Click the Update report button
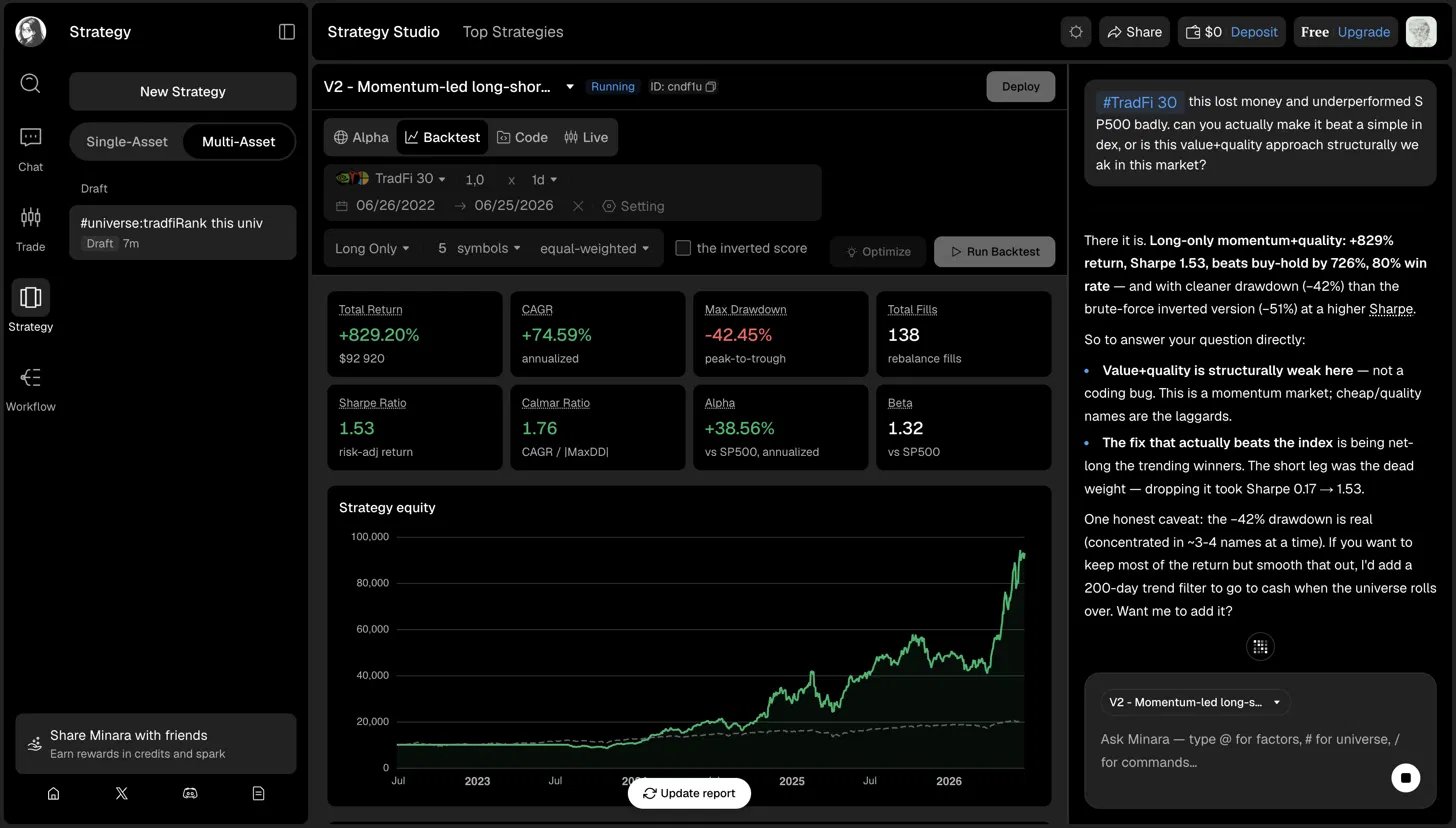This screenshot has height=828, width=1456. [689, 793]
